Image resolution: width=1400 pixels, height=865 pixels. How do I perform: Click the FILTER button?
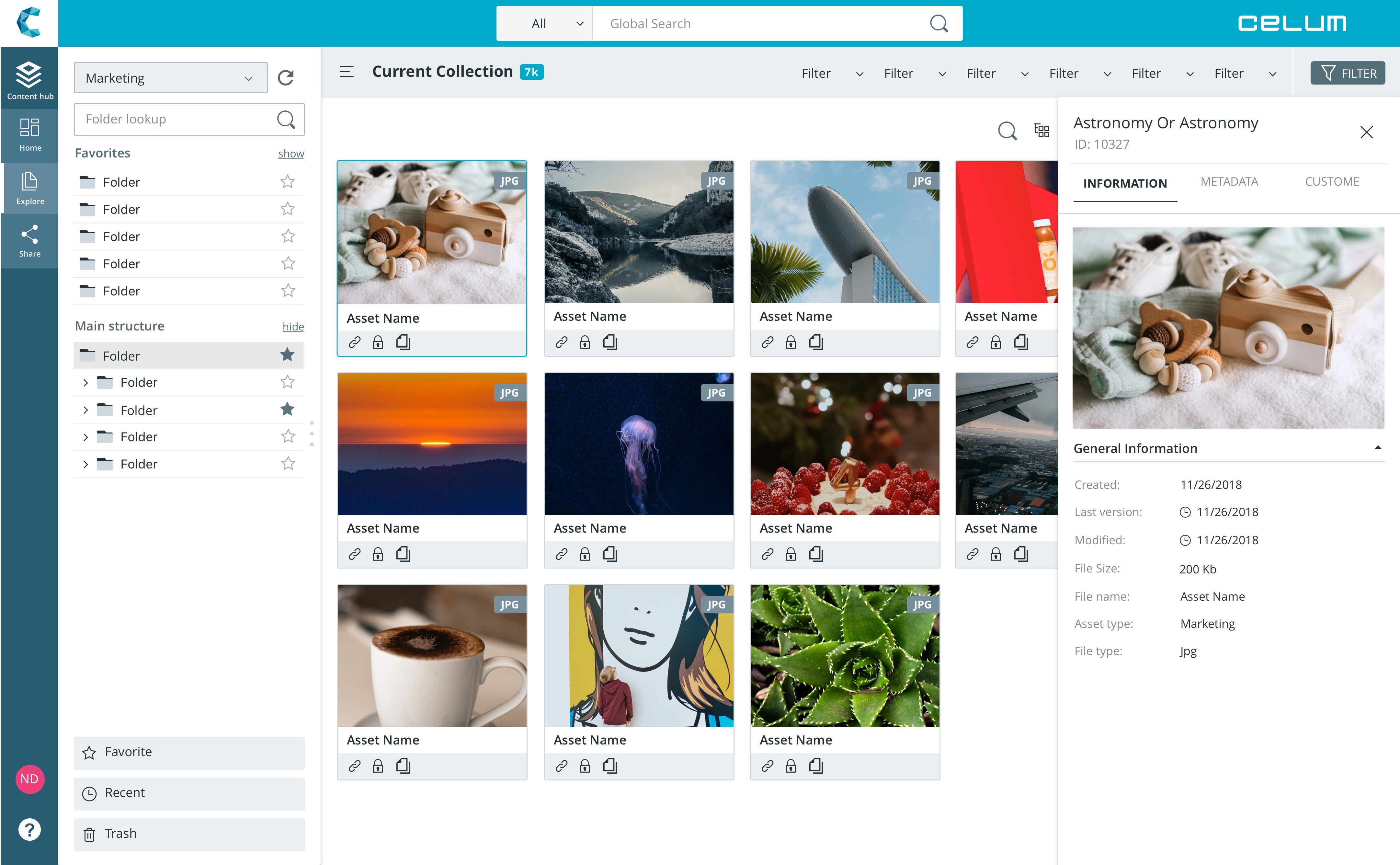tap(1348, 73)
